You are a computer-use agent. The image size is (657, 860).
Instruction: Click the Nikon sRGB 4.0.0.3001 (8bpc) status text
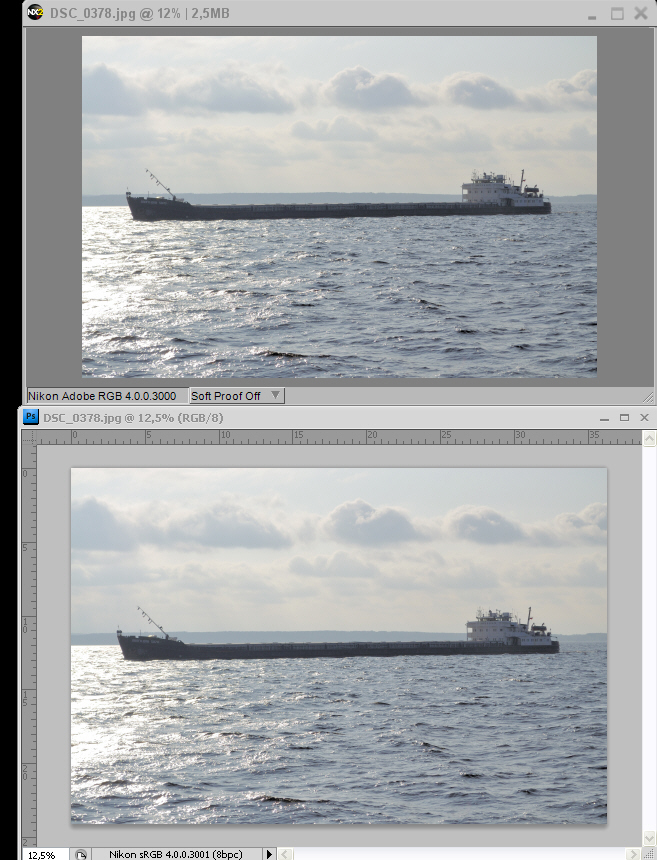click(175, 855)
